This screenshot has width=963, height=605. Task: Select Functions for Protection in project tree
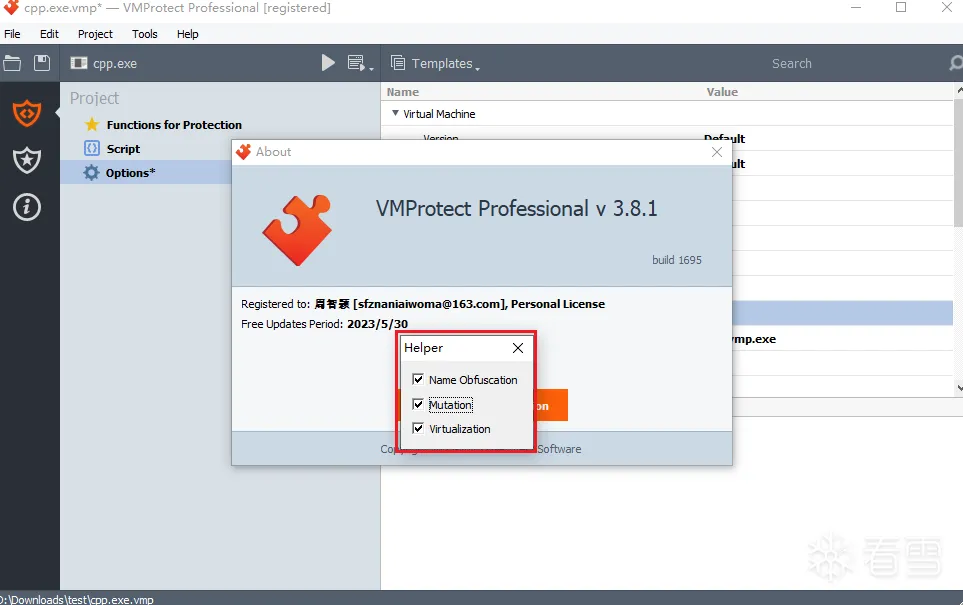click(x=174, y=125)
